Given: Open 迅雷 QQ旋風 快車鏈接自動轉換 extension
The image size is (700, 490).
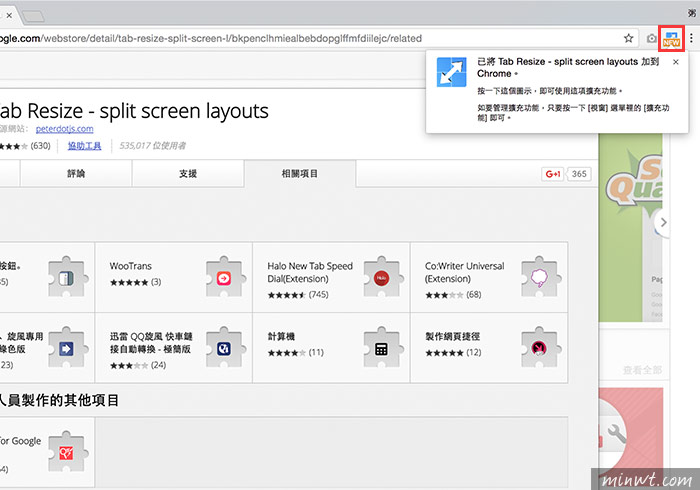Looking at the screenshot, I should pos(174,348).
